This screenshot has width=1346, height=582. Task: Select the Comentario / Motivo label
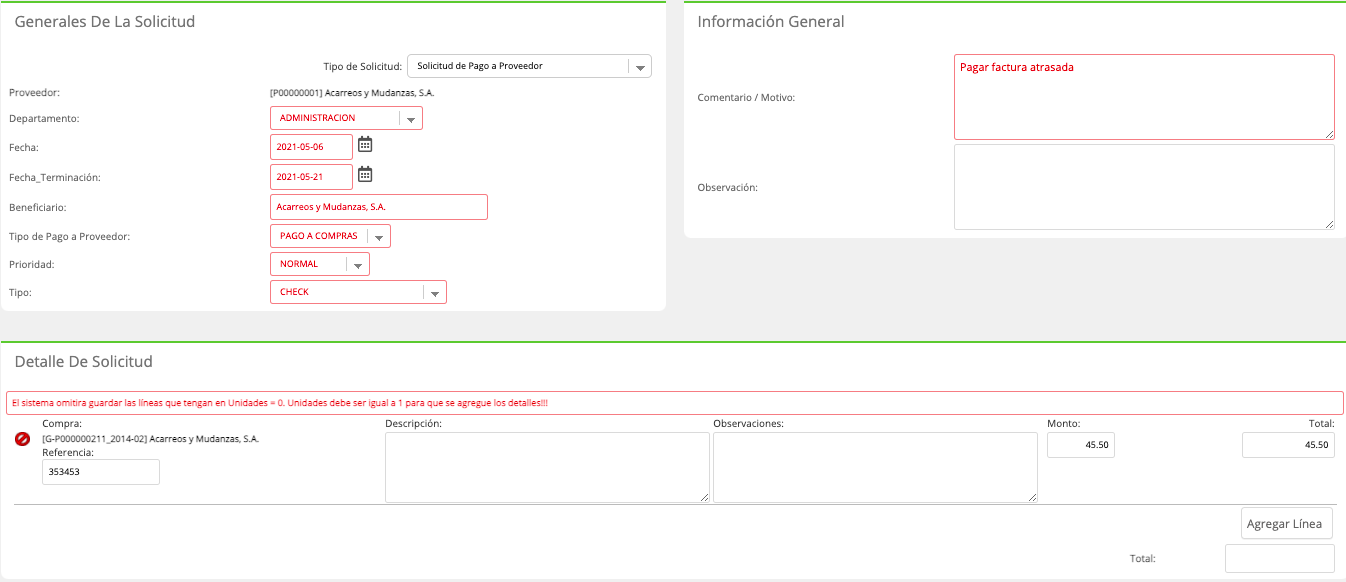pos(746,98)
